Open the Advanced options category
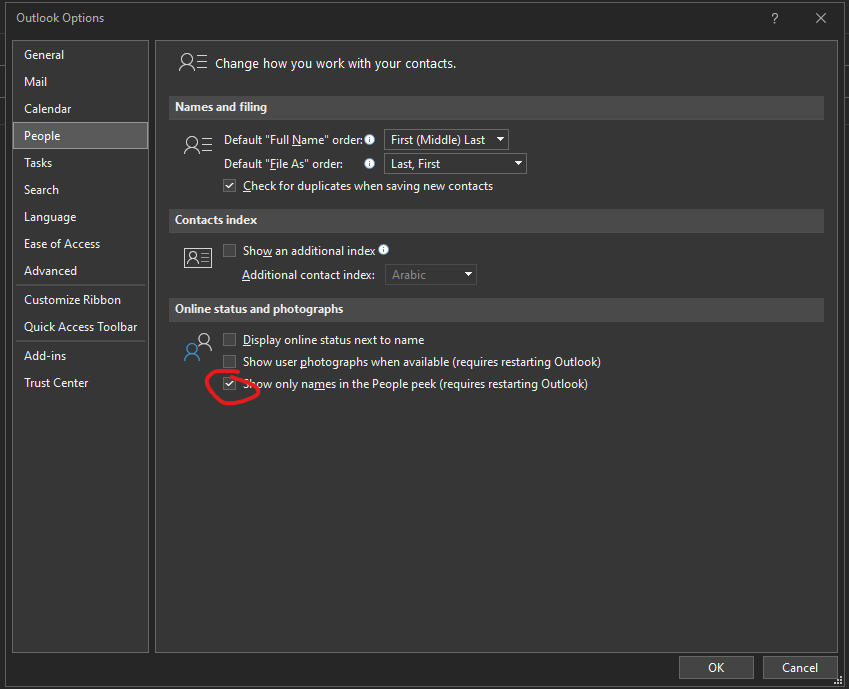The image size is (849, 689). click(x=80, y=271)
